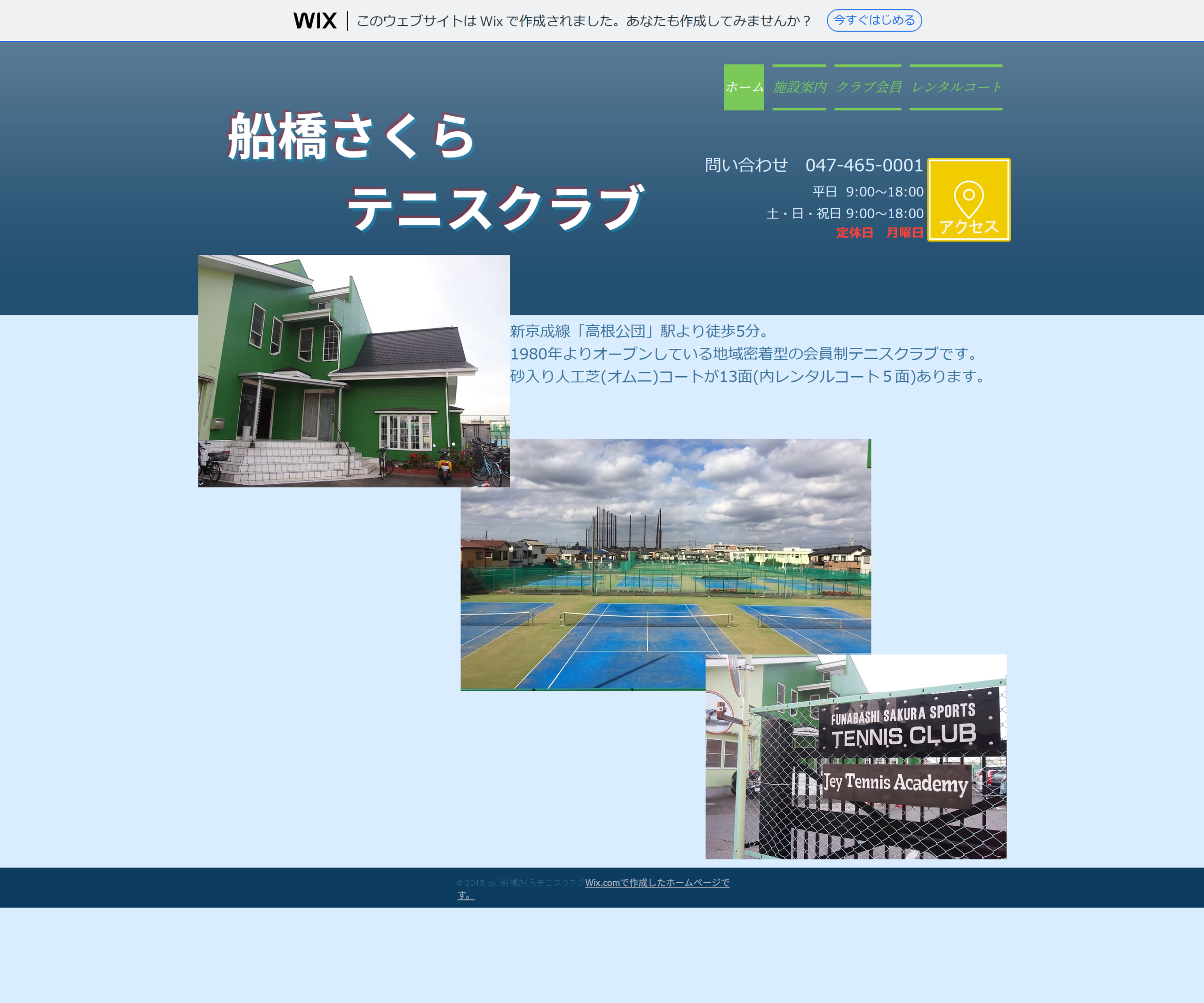Click the 砂入り人工芝(オムニ)コート description line
The width and height of the screenshot is (1204, 1003).
click(x=748, y=376)
